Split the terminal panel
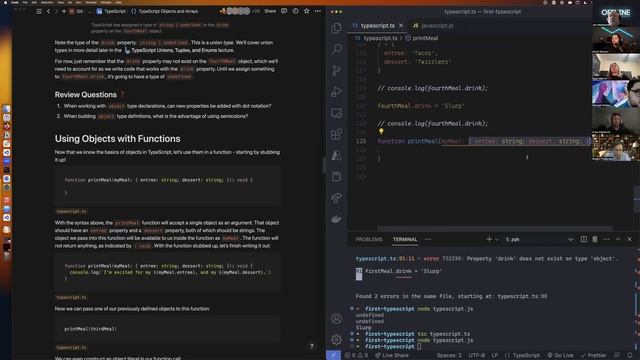 point(584,239)
